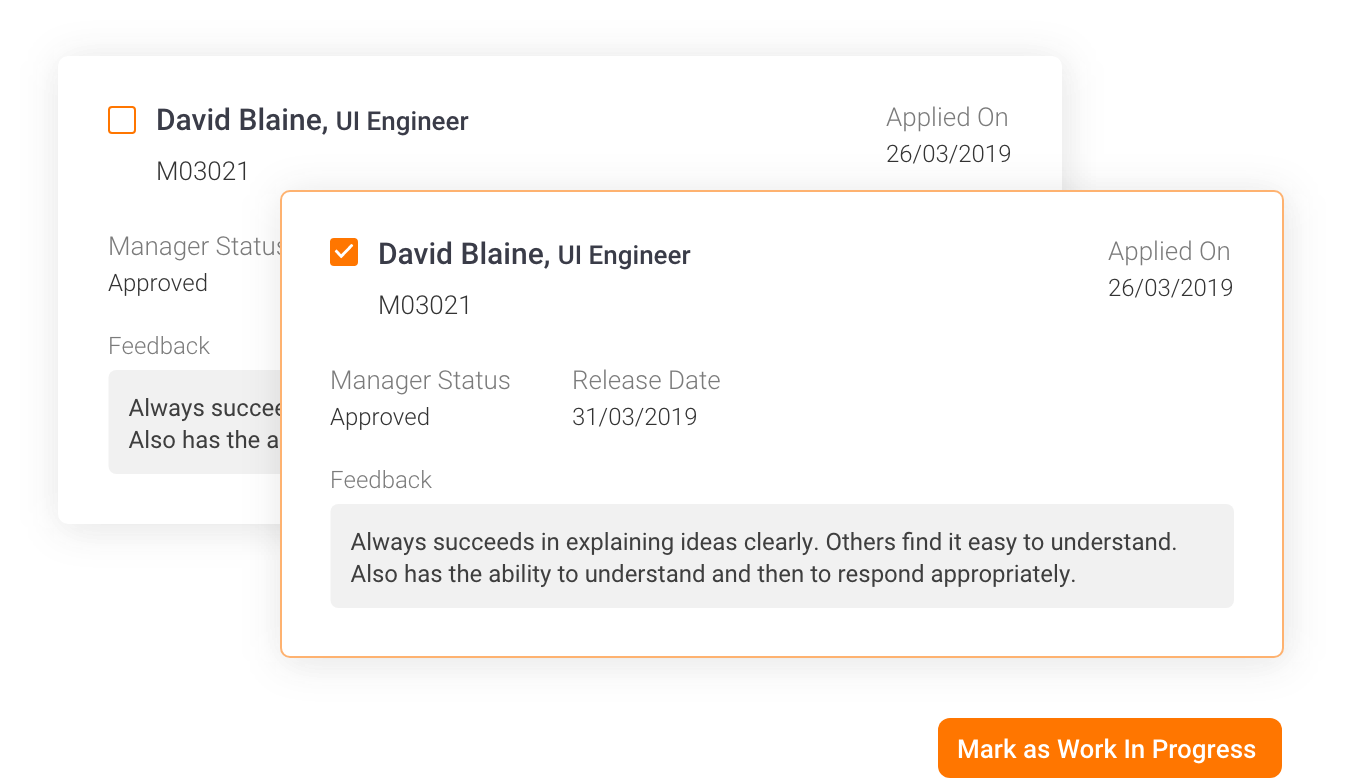Screen dimensions: 1346x778
Task: Click the Applied On label on background card
Action: point(947,118)
